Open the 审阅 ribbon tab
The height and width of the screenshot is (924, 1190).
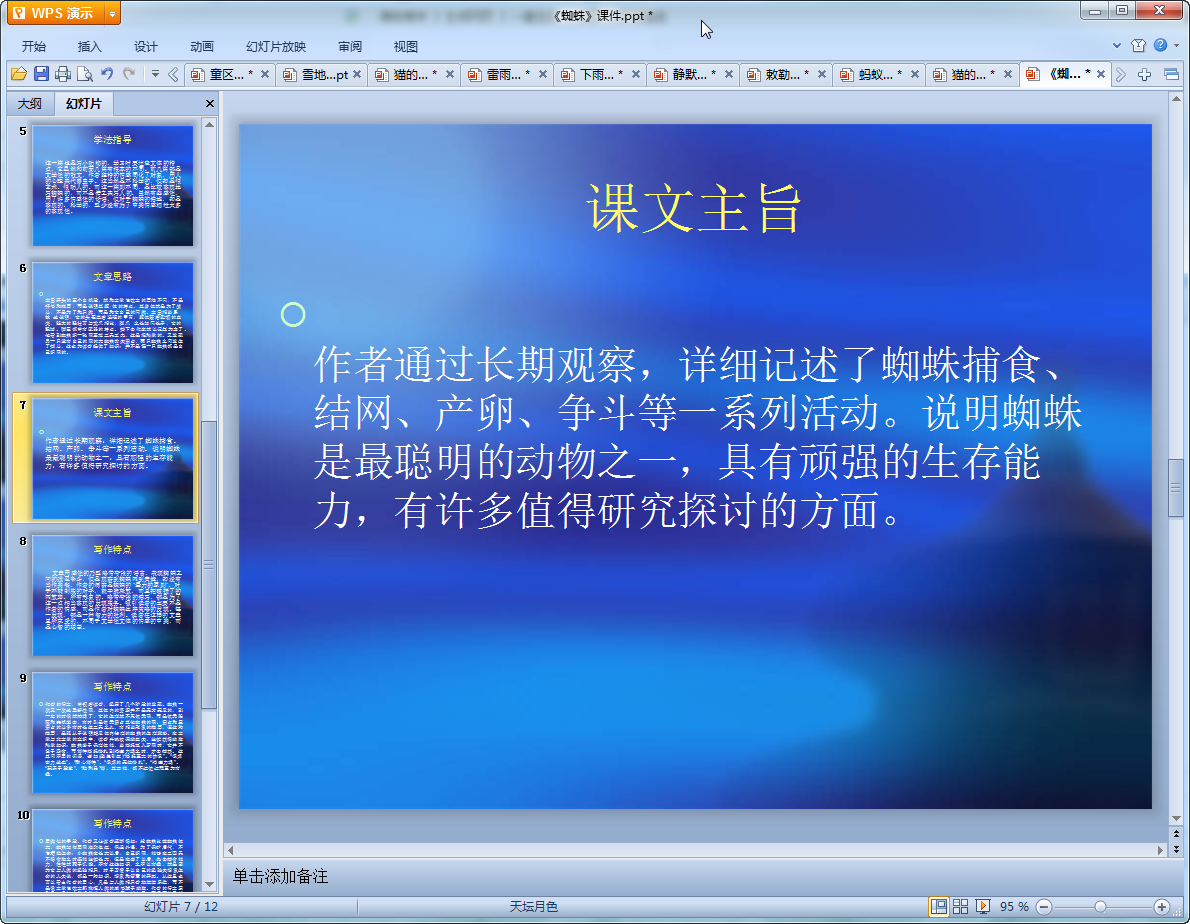(350, 46)
